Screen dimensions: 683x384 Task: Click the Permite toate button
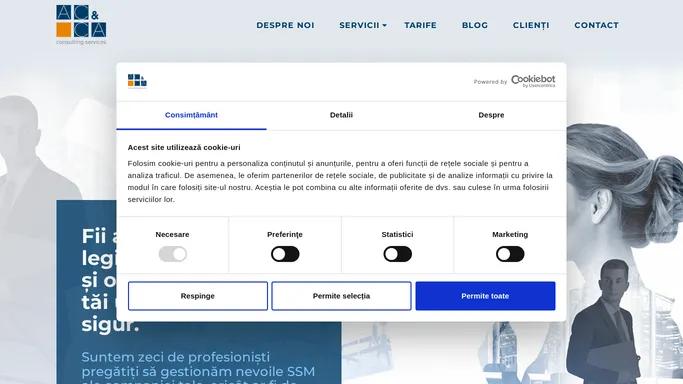(x=485, y=296)
